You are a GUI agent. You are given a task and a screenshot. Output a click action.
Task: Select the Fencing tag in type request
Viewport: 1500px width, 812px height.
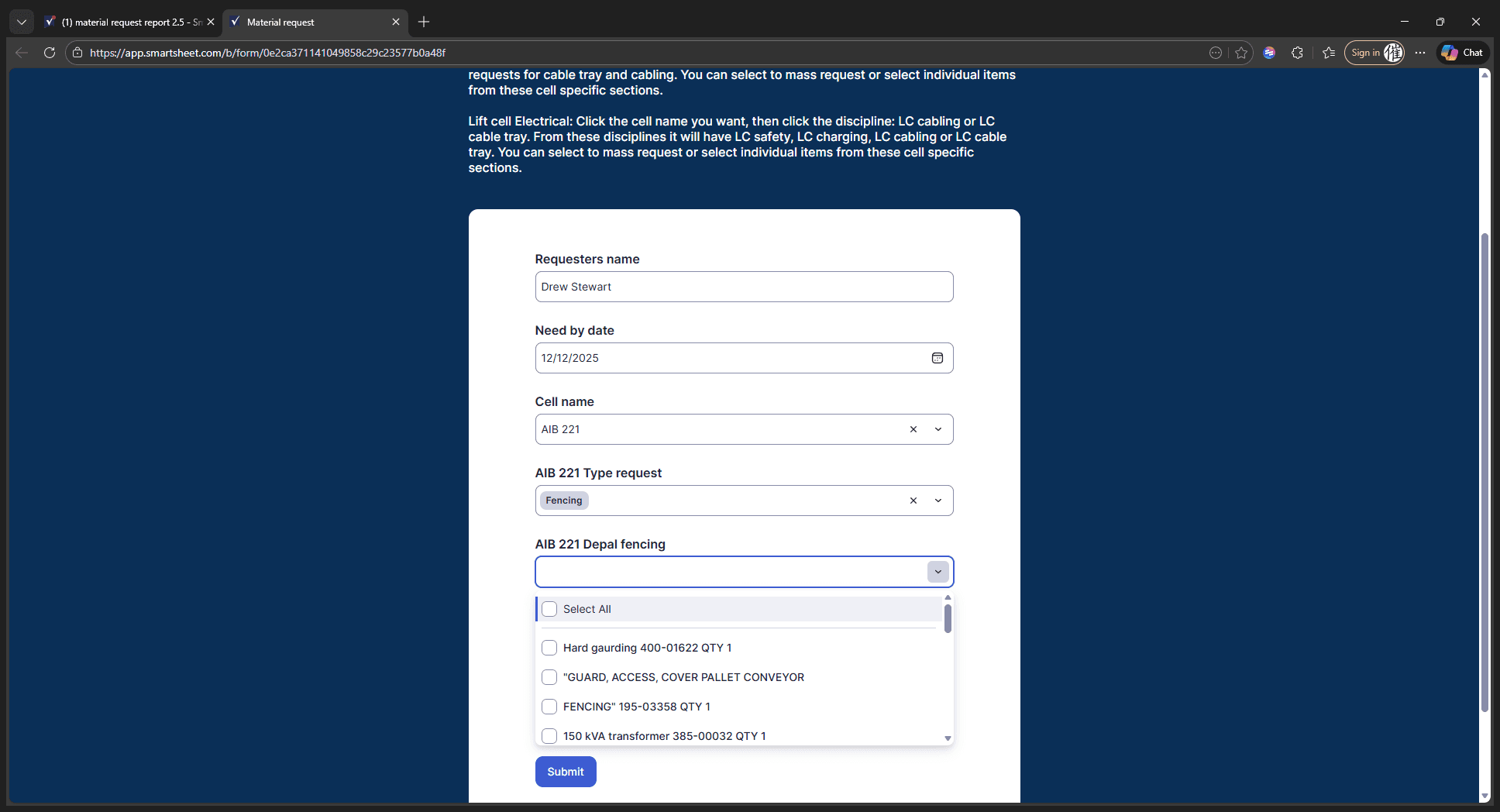point(564,501)
